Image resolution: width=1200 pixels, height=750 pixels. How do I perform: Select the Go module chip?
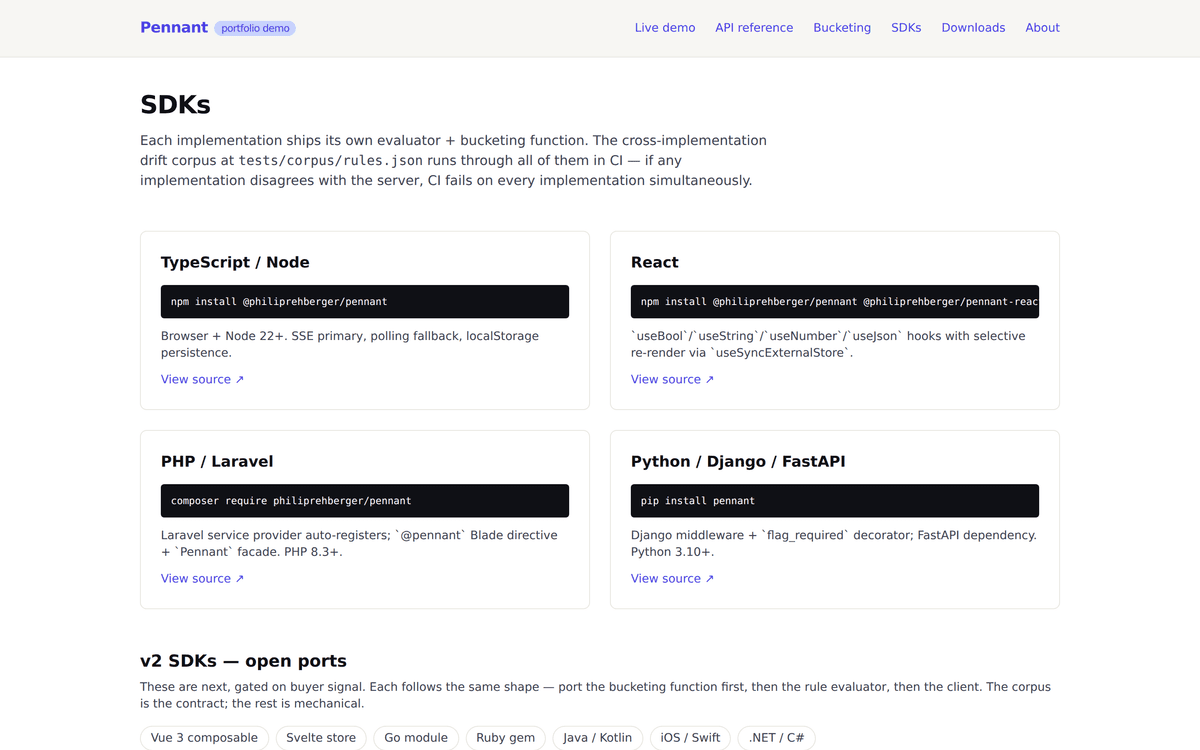coord(416,738)
